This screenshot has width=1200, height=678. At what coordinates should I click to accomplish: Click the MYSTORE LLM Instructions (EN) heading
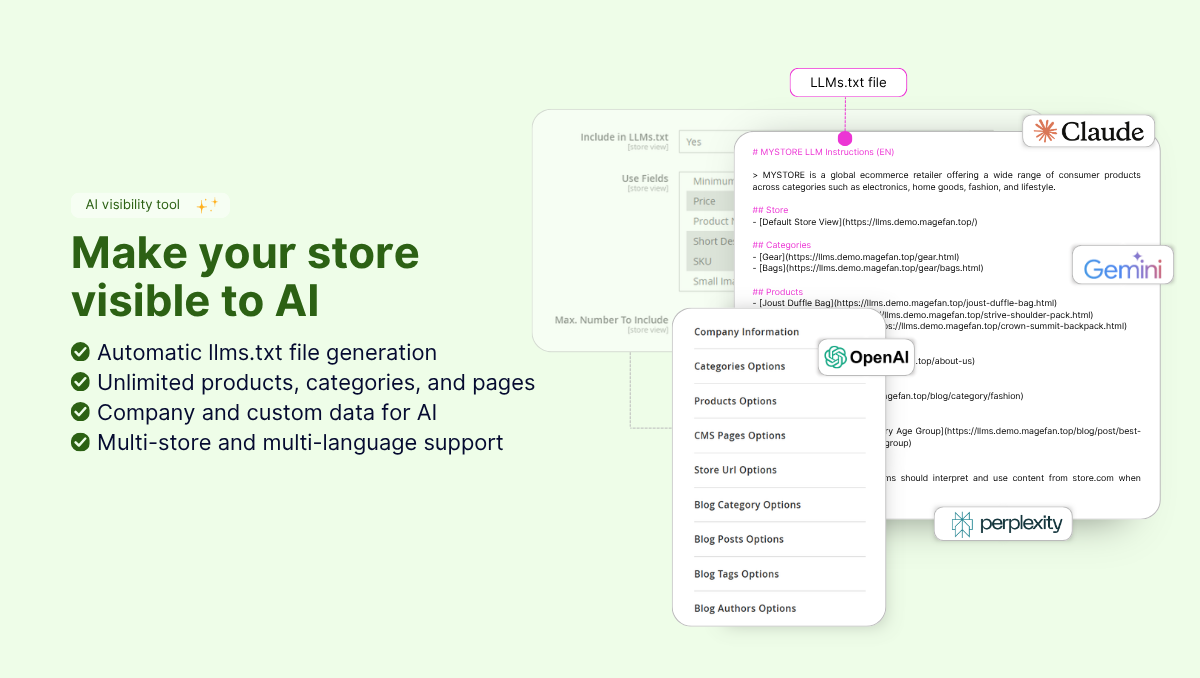[823, 152]
